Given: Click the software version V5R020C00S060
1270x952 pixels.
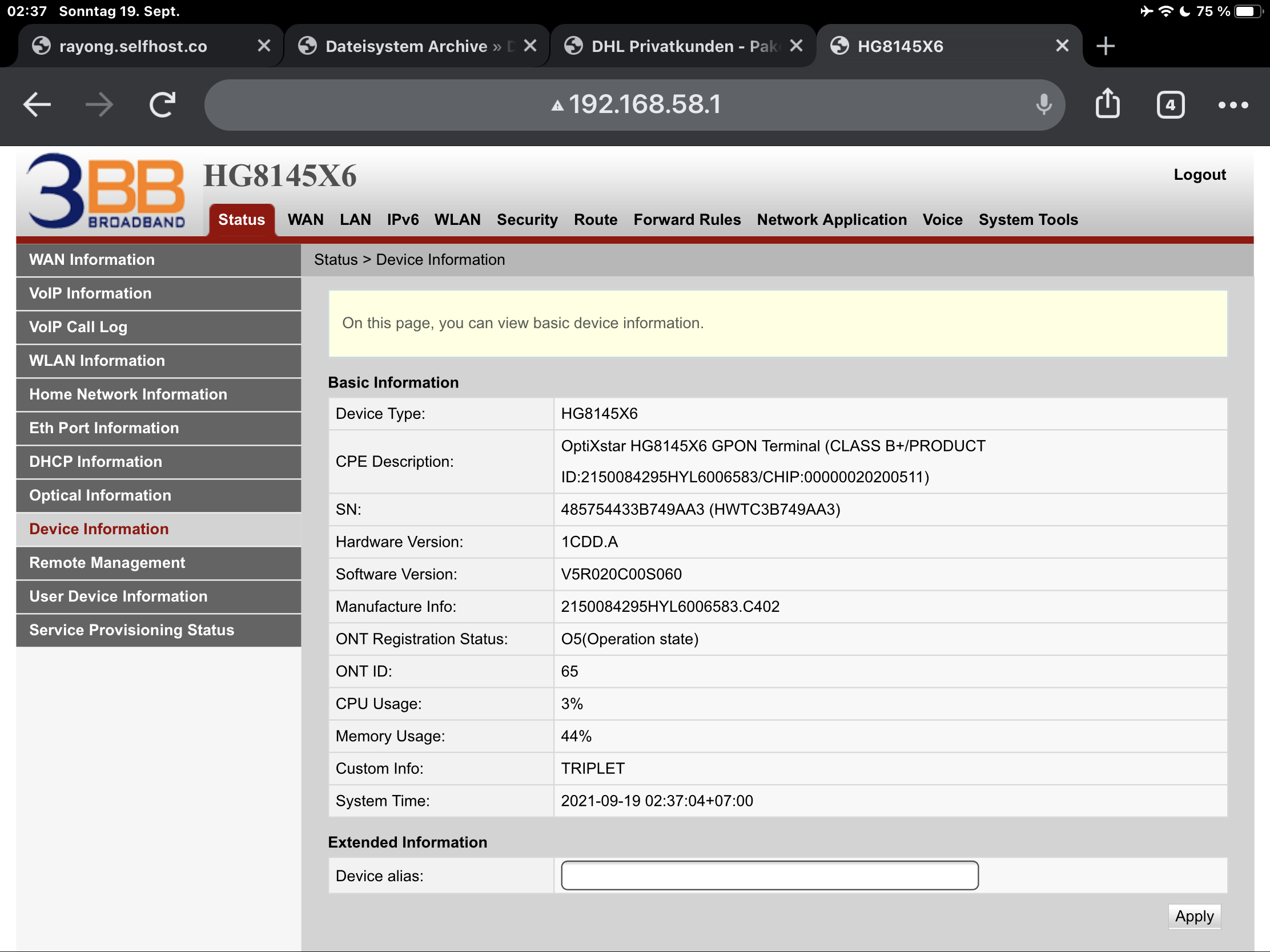Looking at the screenshot, I should coord(621,574).
